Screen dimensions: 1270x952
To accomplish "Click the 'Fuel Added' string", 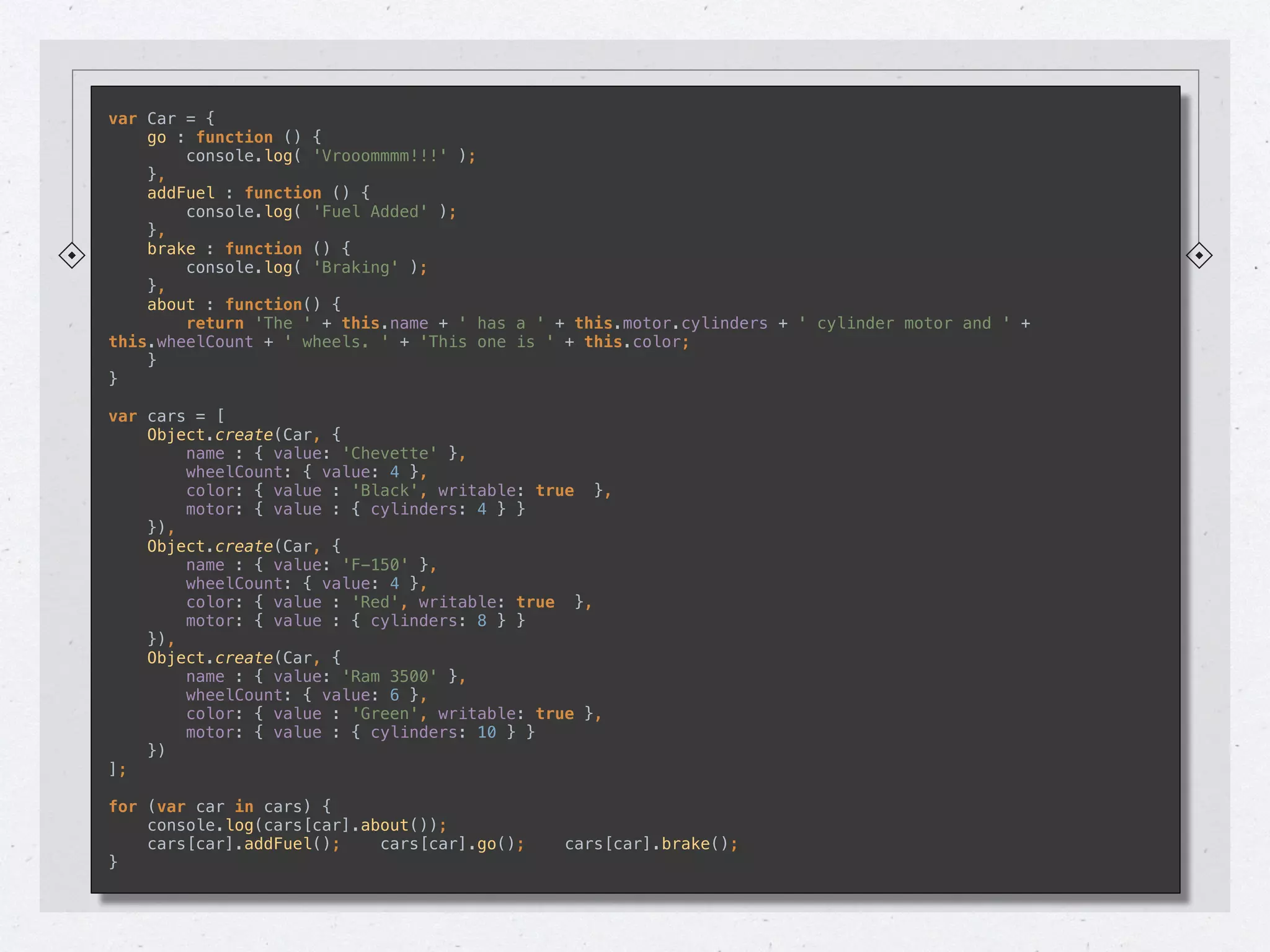I will (370, 211).
